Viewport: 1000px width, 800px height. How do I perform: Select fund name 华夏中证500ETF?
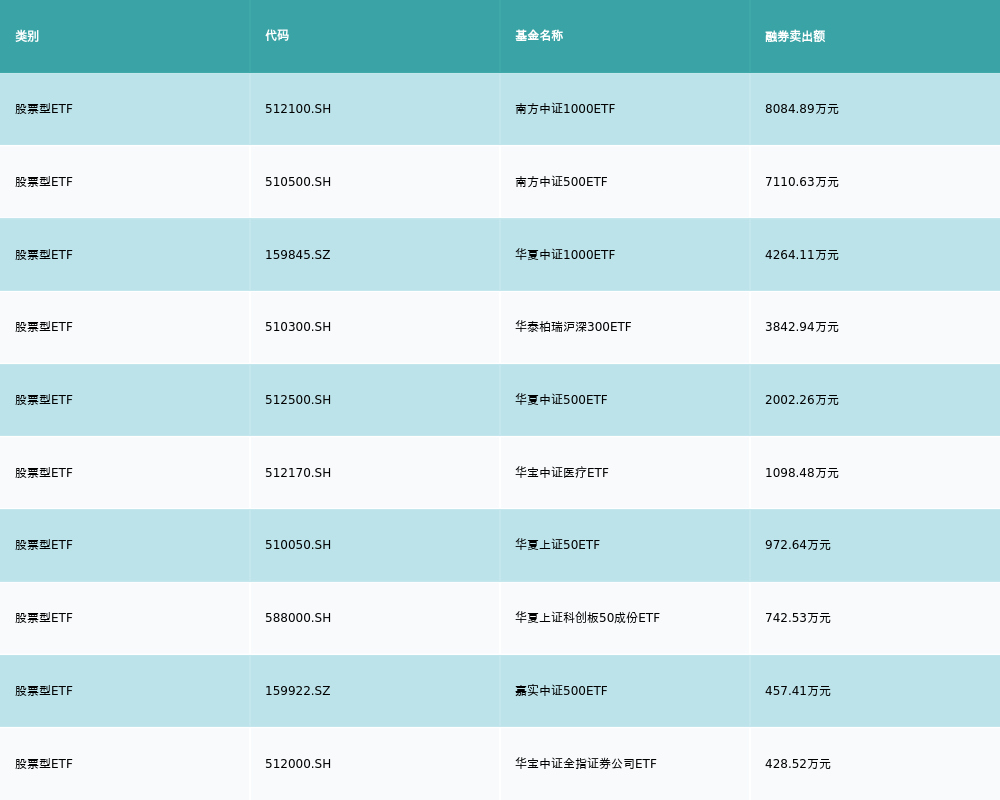point(561,400)
